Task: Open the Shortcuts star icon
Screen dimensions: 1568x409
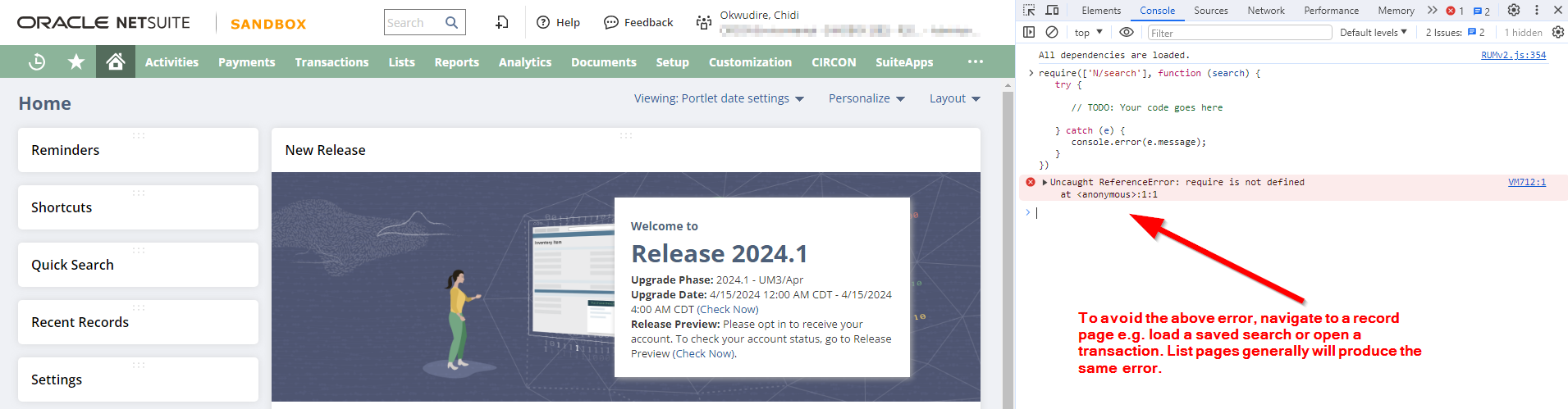Action: (x=76, y=61)
